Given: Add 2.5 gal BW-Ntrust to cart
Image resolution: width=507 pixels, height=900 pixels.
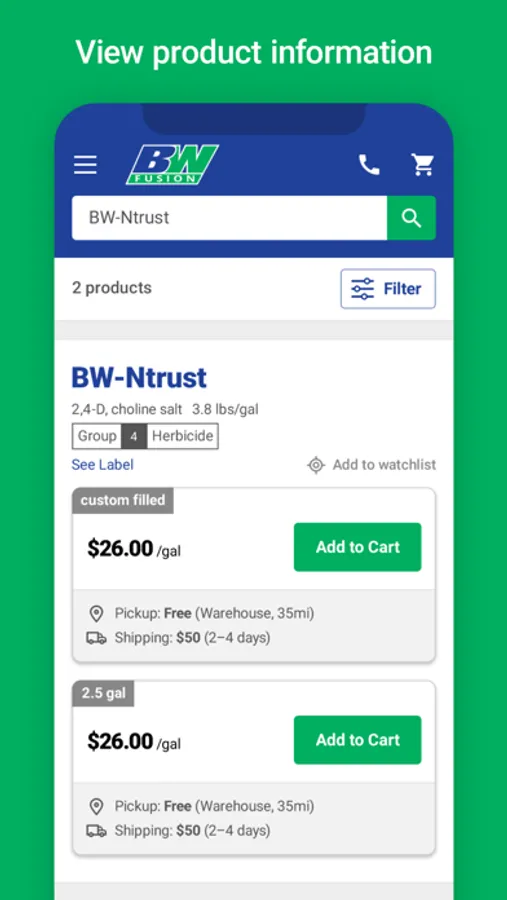Looking at the screenshot, I should (x=357, y=740).
